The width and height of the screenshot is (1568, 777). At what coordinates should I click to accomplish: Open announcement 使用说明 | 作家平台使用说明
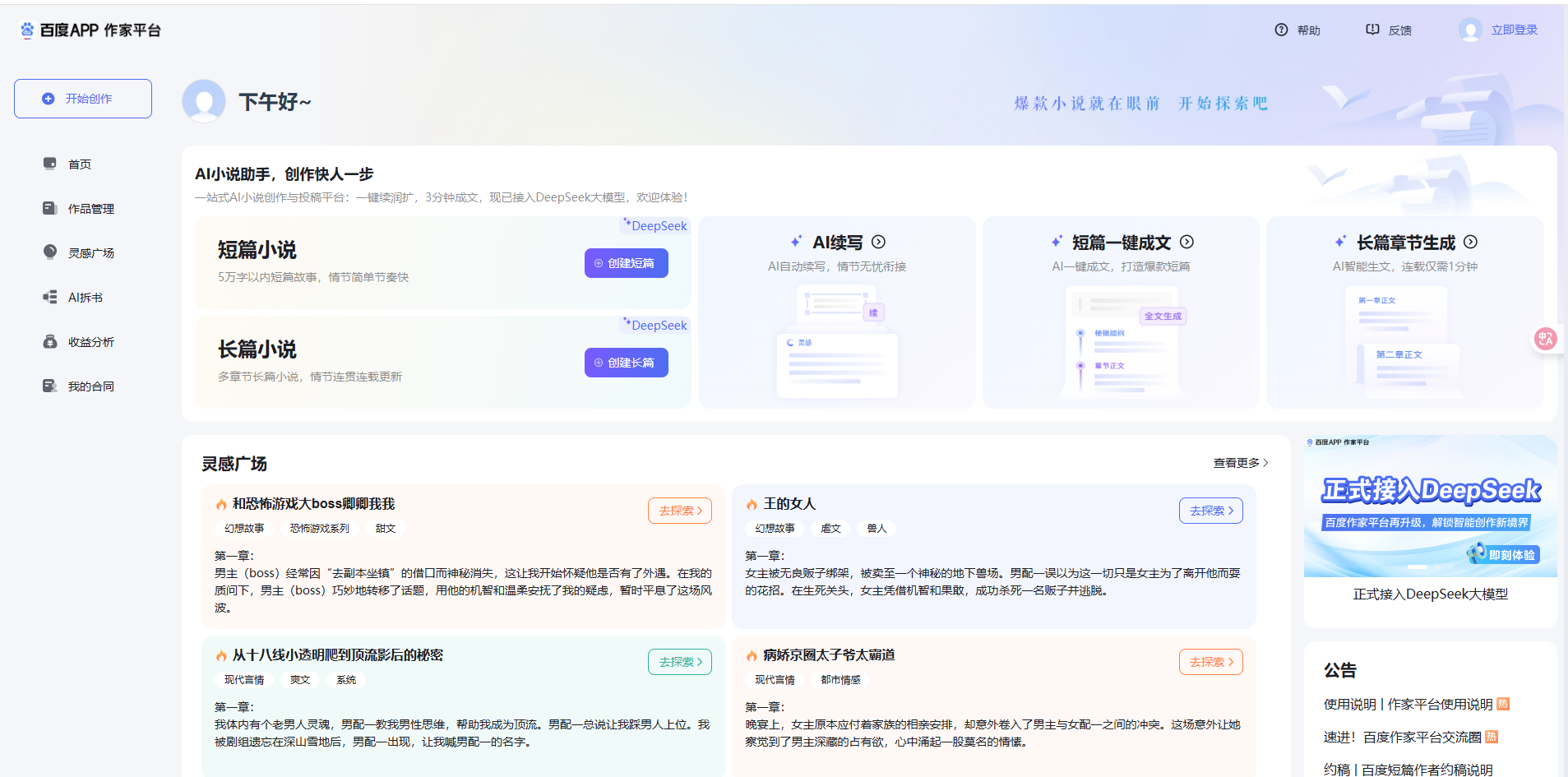tap(1408, 705)
